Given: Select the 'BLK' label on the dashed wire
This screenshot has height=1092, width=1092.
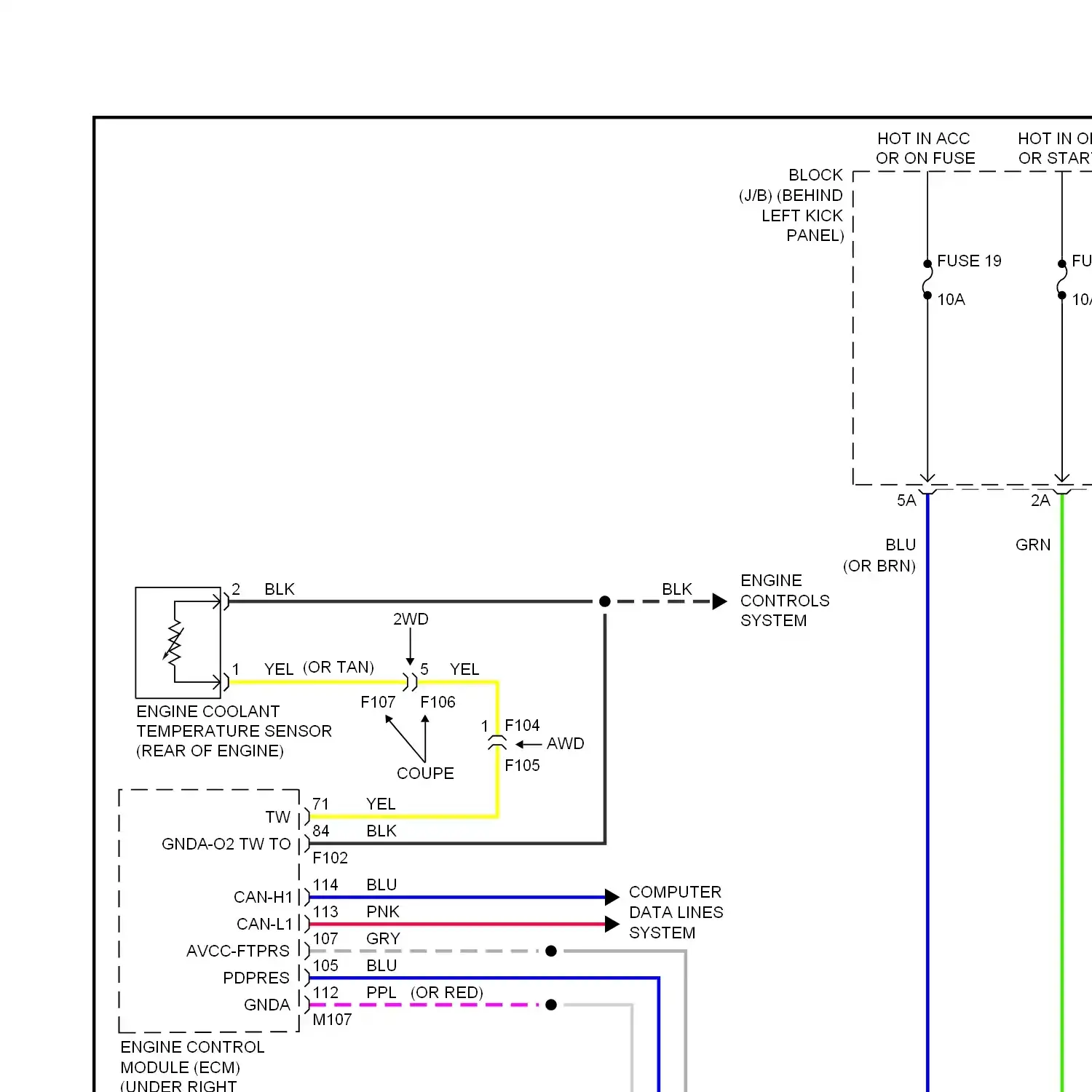Looking at the screenshot, I should click(x=677, y=589).
